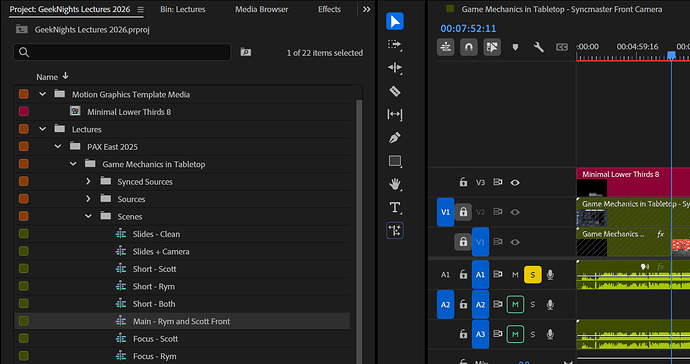The width and height of the screenshot is (690, 364).
Task: Enable voice-over record on A1
Action: pos(550,275)
